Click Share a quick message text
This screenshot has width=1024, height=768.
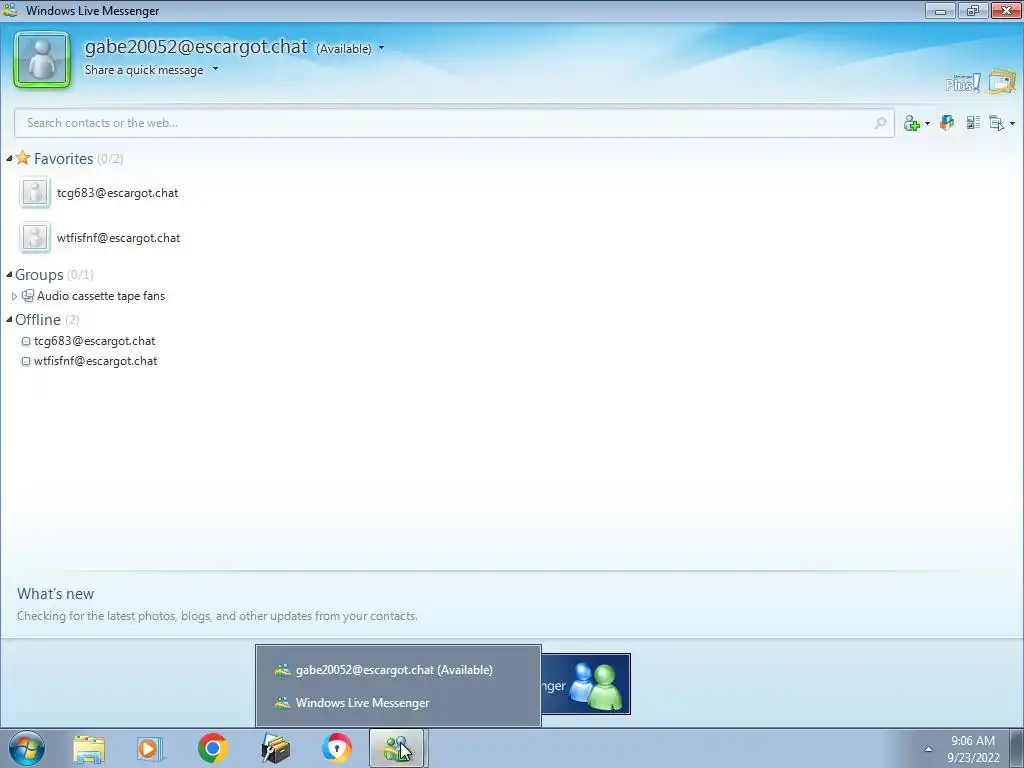pos(144,70)
